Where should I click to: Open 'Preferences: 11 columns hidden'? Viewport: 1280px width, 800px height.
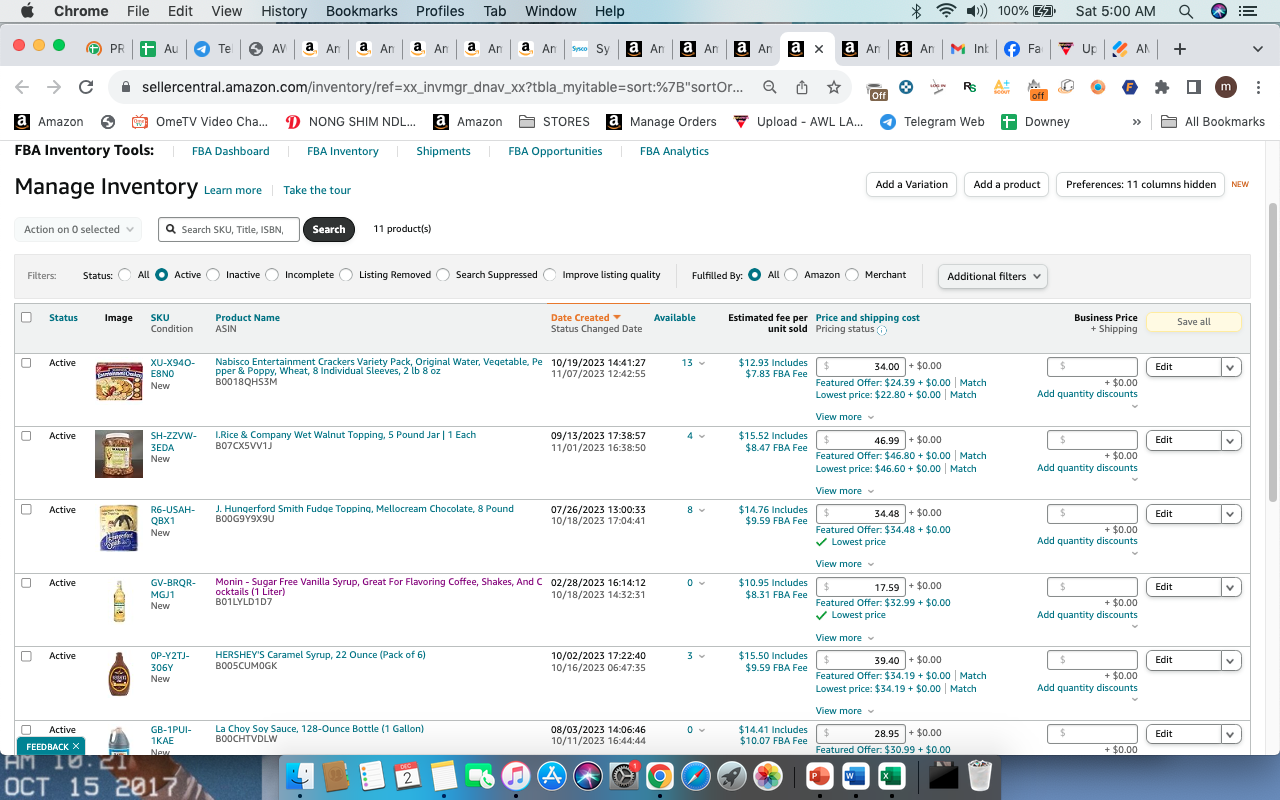point(1140,185)
